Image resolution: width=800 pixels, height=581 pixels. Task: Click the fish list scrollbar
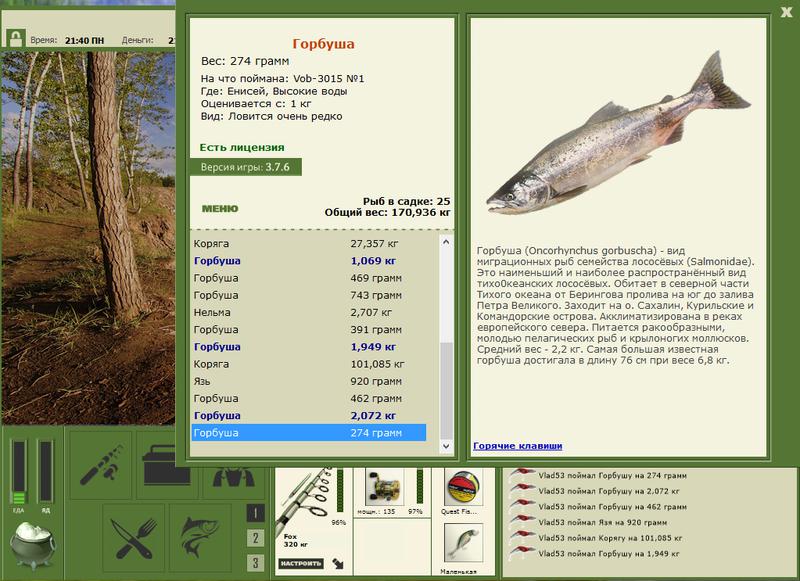tap(446, 340)
